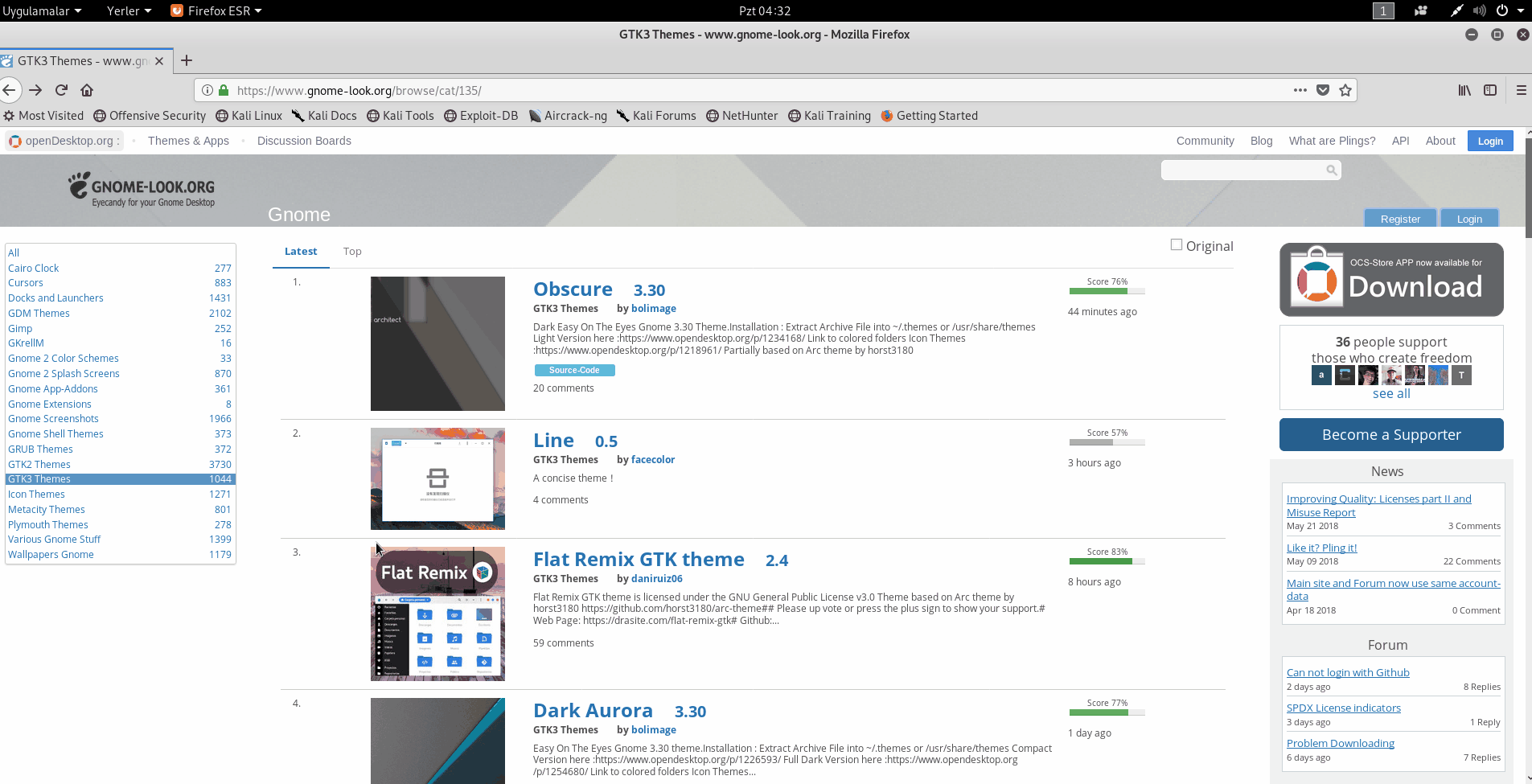The image size is (1532, 784).
Task: Expand the system menu dropdown arrow
Action: (x=1521, y=10)
